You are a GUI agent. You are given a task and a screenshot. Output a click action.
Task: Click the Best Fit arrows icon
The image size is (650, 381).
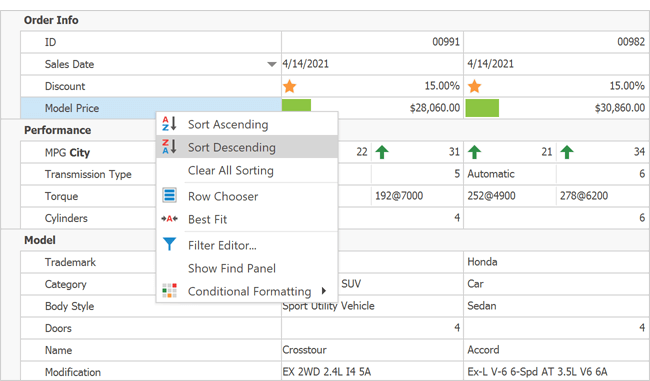click(x=169, y=218)
